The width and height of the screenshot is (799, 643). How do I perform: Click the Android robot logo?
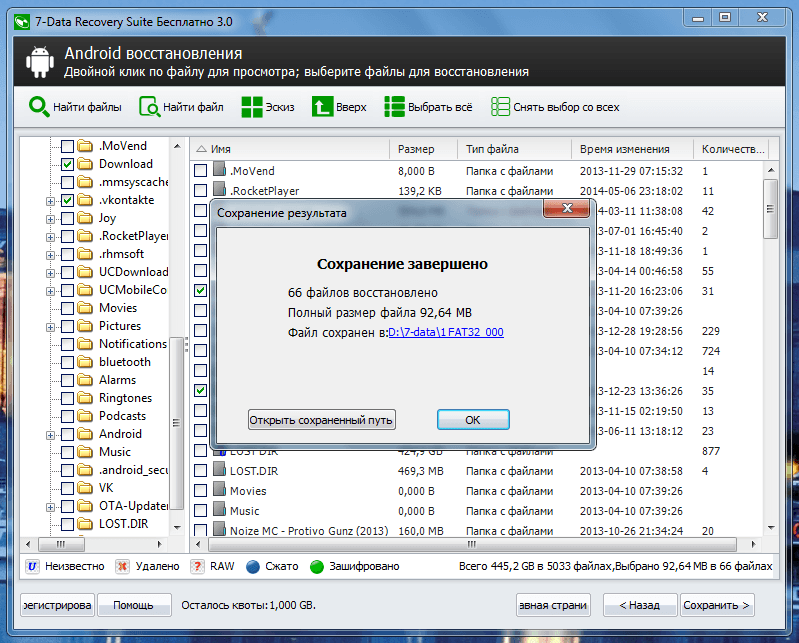[x=40, y=62]
